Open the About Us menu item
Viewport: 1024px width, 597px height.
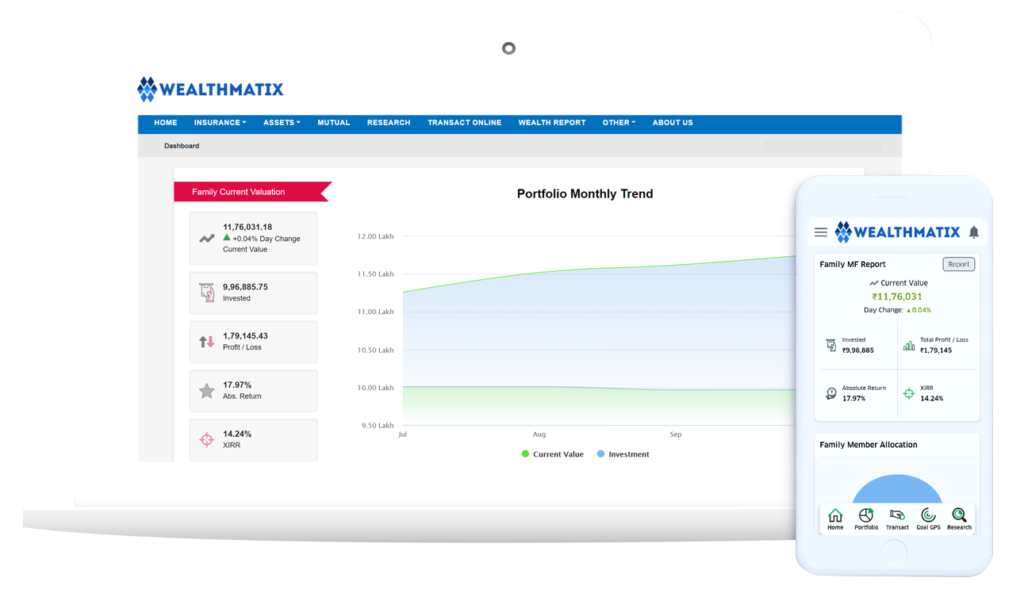pos(673,123)
